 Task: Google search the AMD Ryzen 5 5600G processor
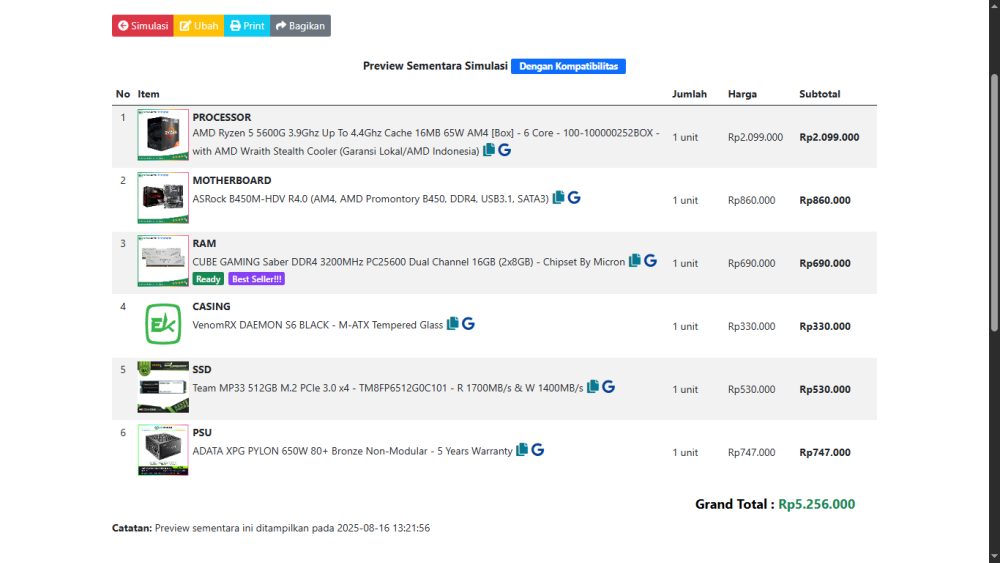point(504,150)
